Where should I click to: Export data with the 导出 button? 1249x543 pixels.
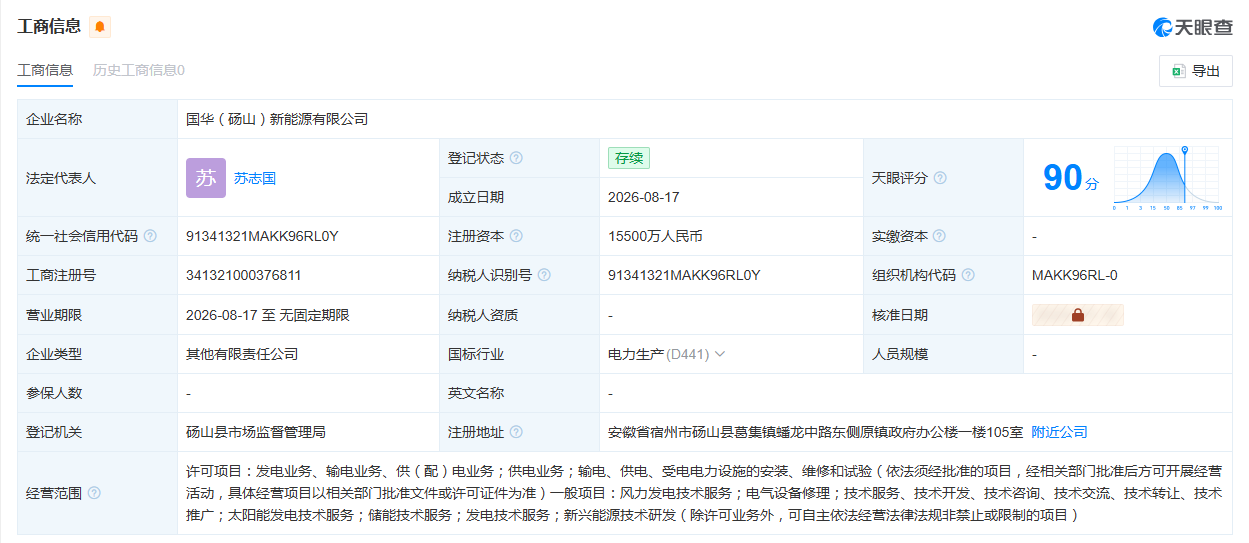(1196, 71)
